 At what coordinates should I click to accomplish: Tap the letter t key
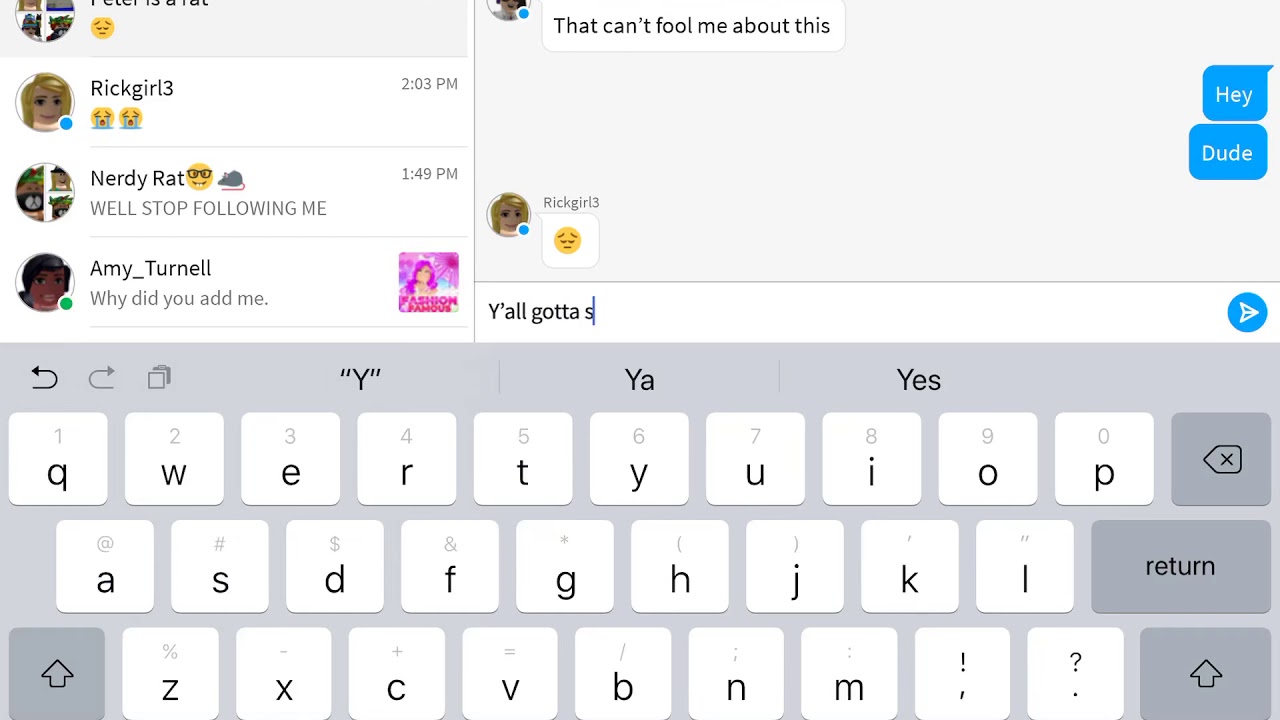[522, 459]
